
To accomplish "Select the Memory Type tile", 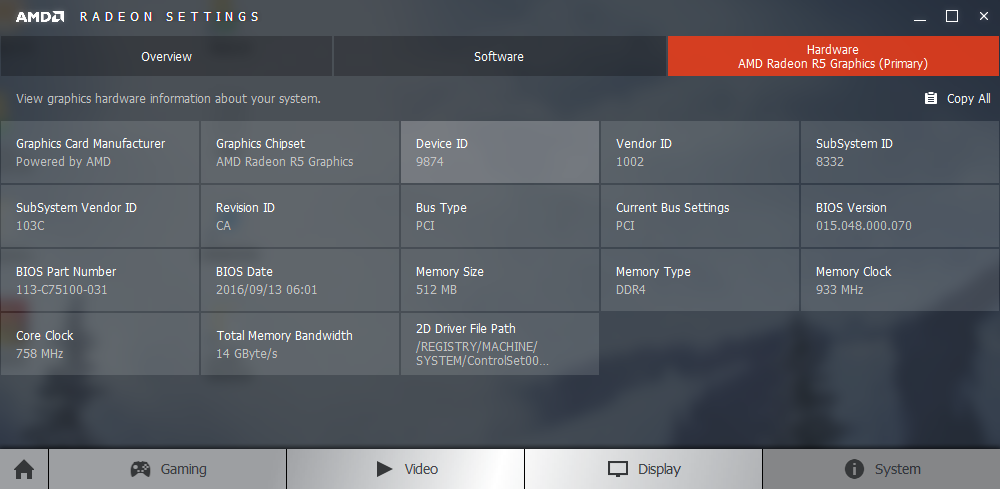I will pyautogui.click(x=700, y=280).
